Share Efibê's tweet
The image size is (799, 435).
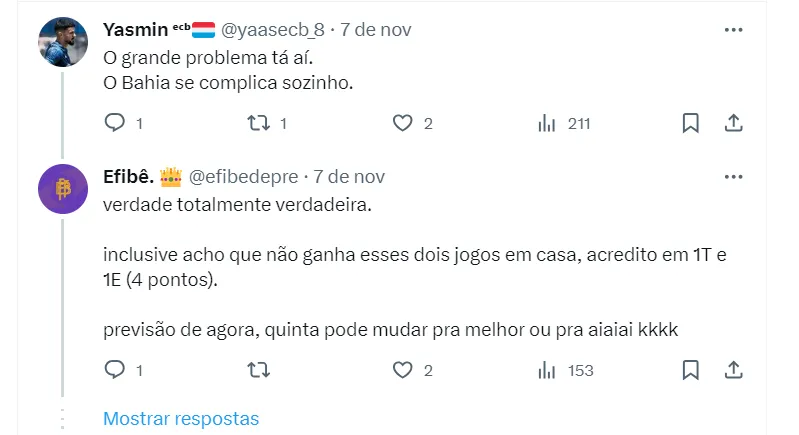click(x=733, y=370)
